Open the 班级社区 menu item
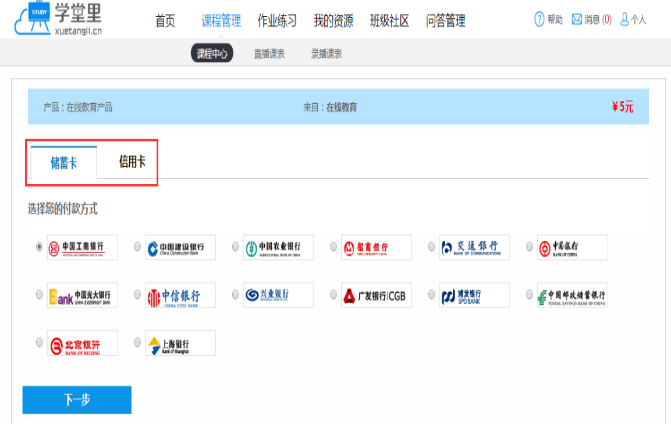 389,21
